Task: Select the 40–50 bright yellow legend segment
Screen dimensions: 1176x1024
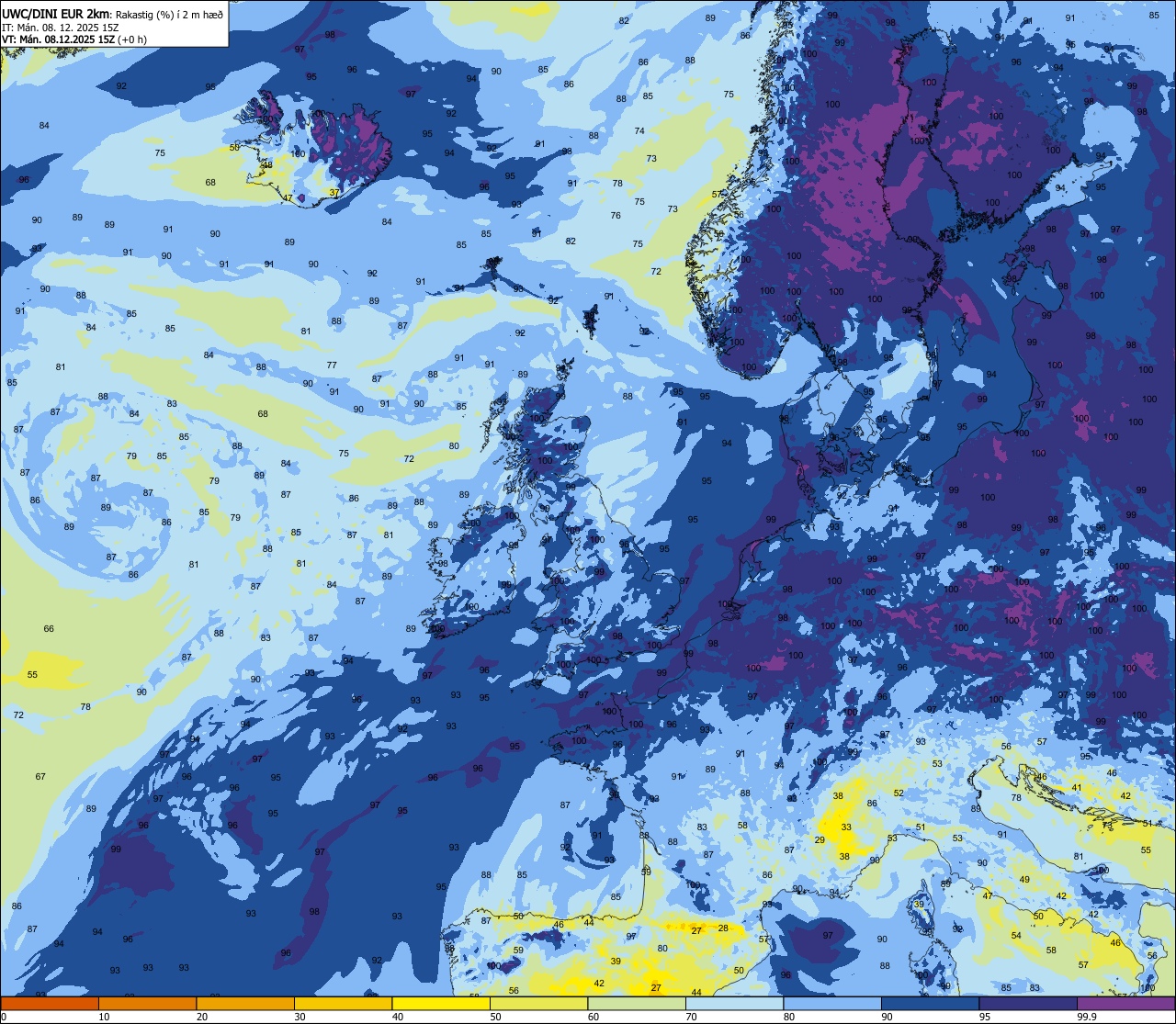Action: tap(441, 1003)
